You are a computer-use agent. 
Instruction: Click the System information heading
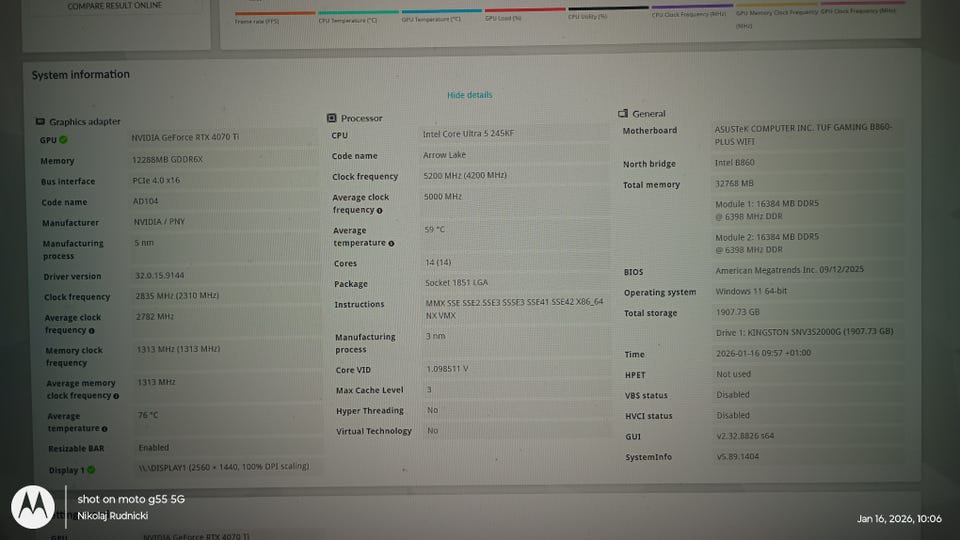tap(81, 75)
